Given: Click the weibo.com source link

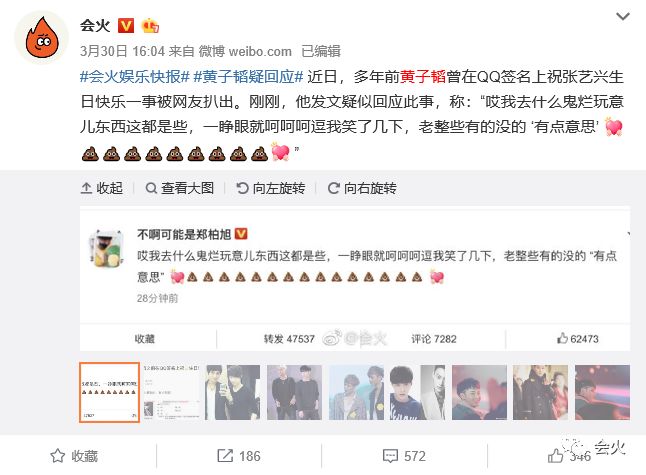Looking at the screenshot, I should point(260,51).
